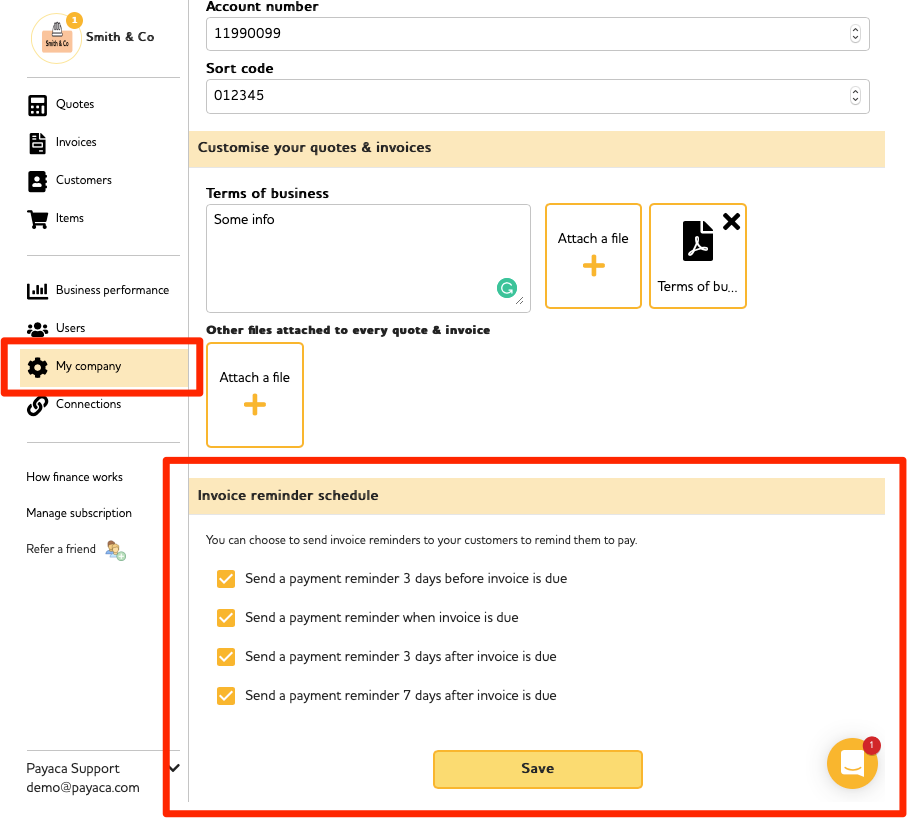Remove the Terms of business PDF attachment
907x818 pixels.
tap(731, 222)
